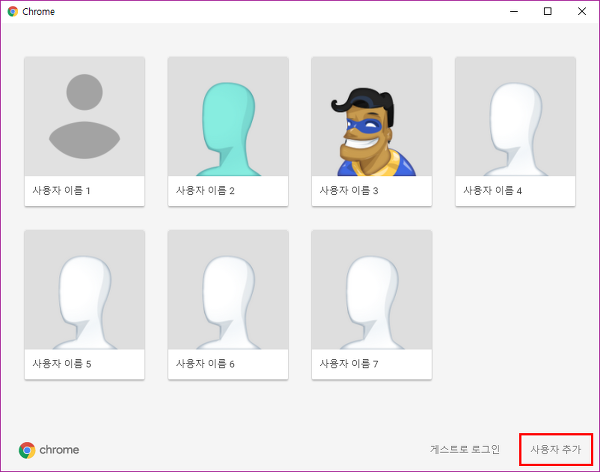Select the white mannequin avatar of 사용자 이름 7

[x=372, y=290]
